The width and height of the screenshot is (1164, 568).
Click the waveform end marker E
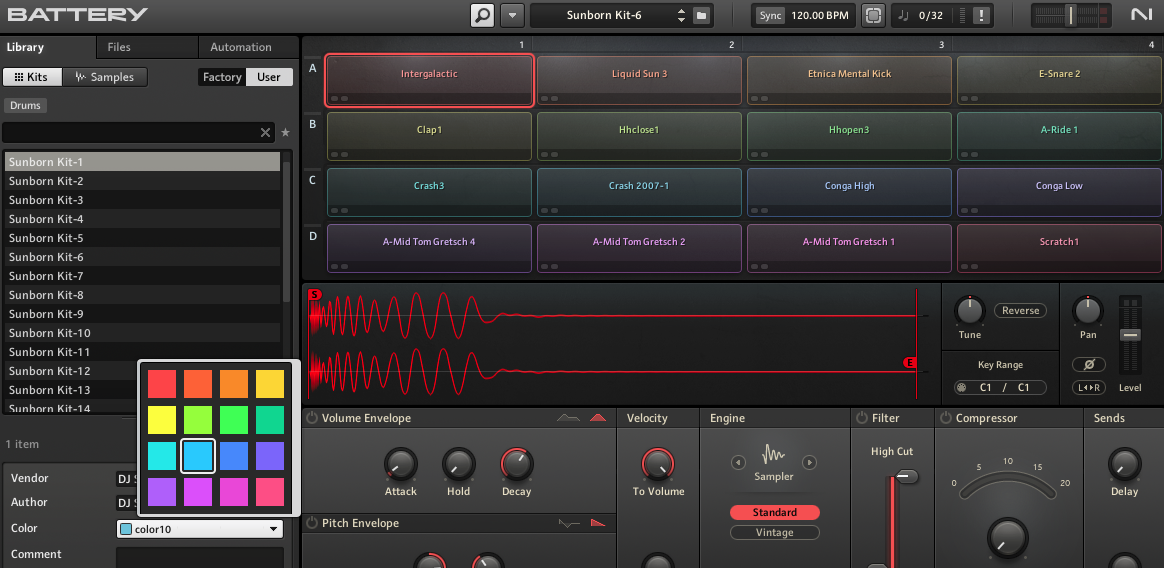(x=909, y=362)
